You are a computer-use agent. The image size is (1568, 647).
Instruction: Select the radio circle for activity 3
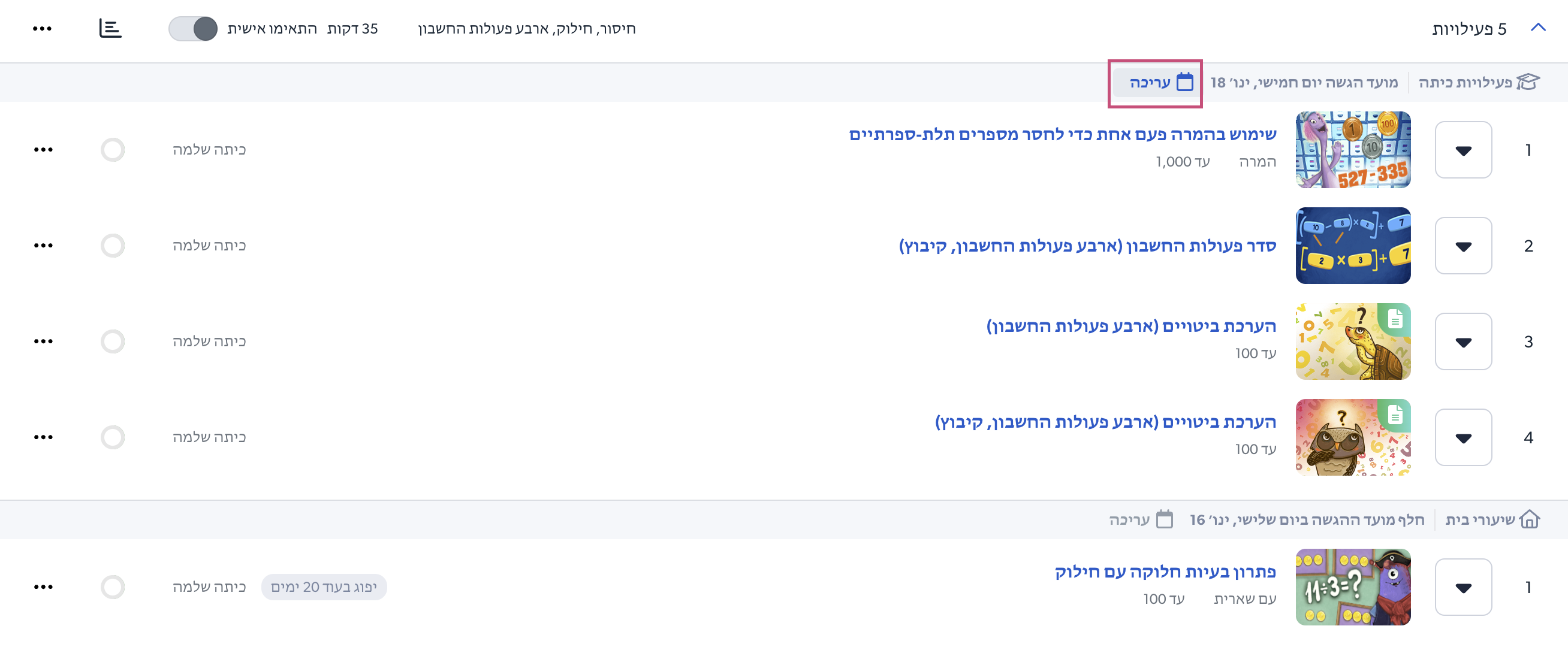click(113, 341)
